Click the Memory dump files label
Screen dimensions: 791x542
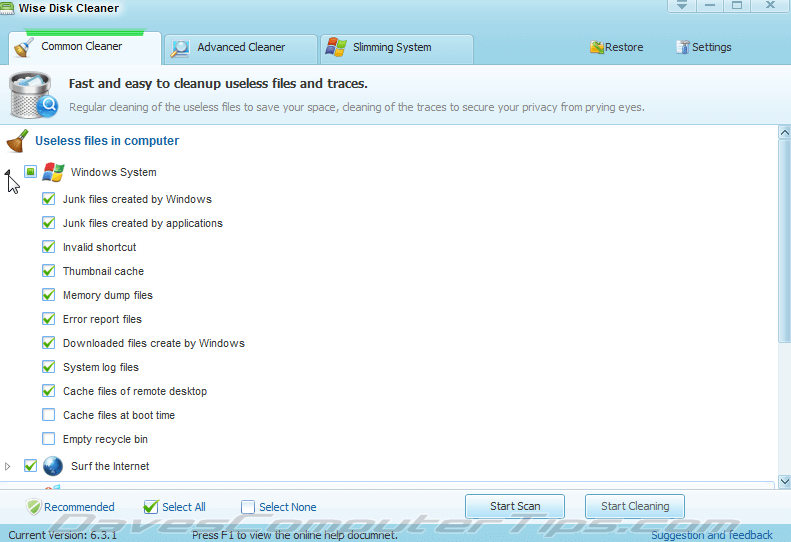[107, 295]
